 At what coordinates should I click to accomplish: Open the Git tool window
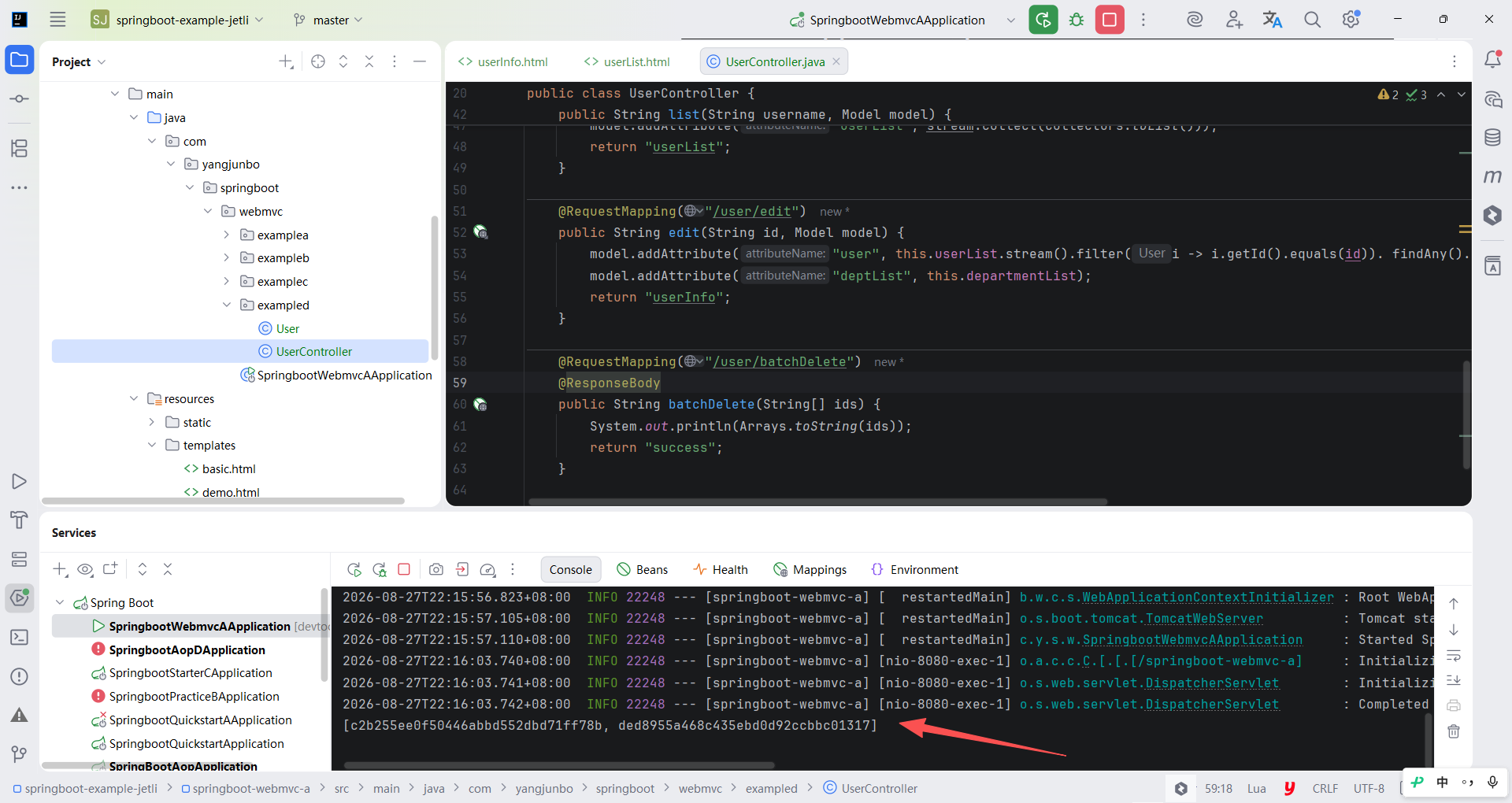[x=20, y=754]
